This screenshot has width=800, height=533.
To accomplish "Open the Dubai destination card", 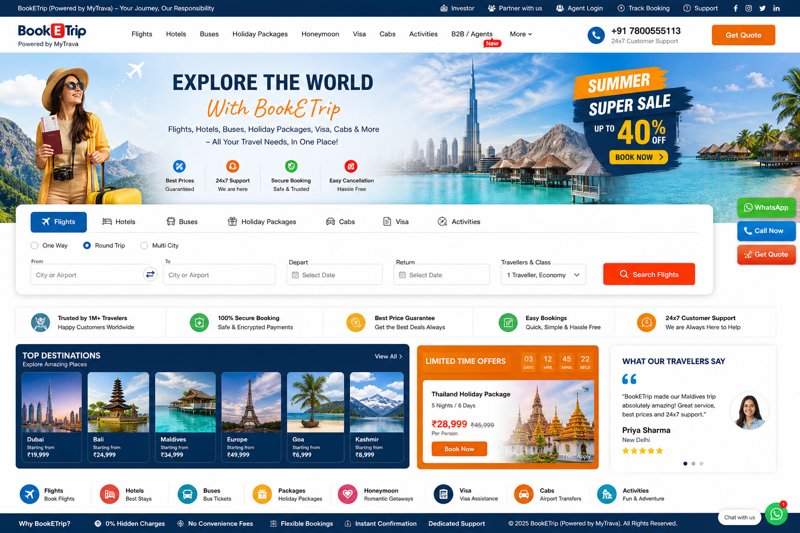I will tap(52, 417).
